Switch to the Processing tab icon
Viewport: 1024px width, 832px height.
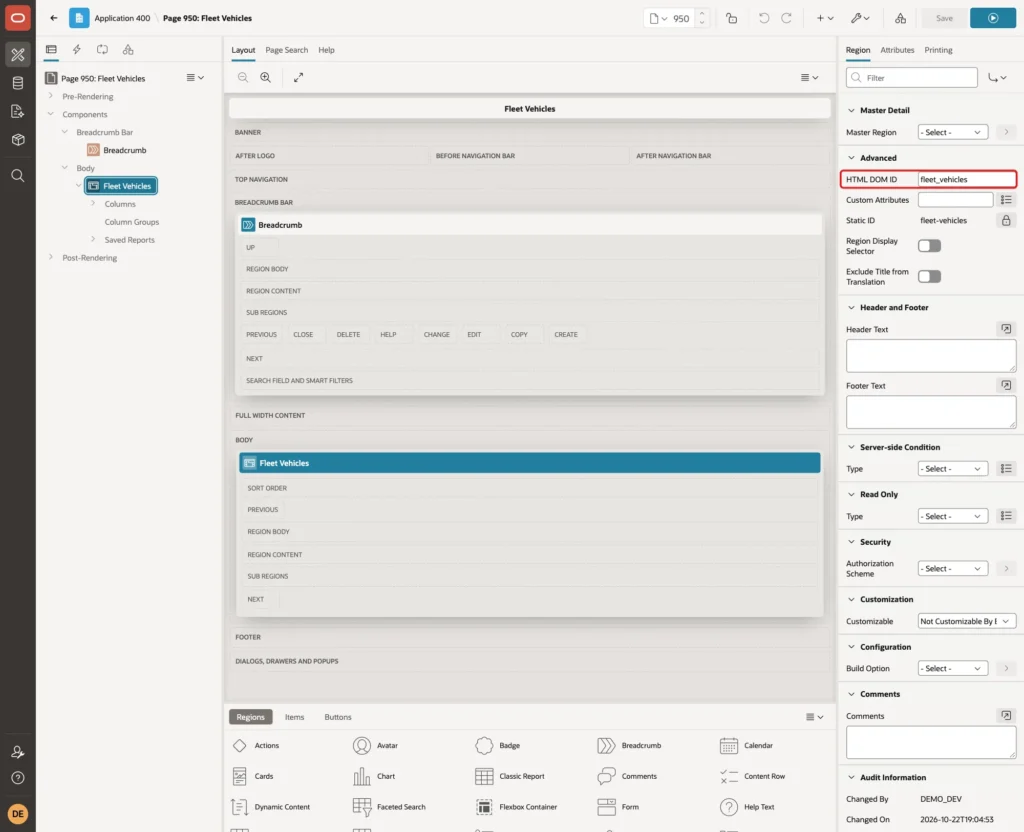[x=102, y=50]
